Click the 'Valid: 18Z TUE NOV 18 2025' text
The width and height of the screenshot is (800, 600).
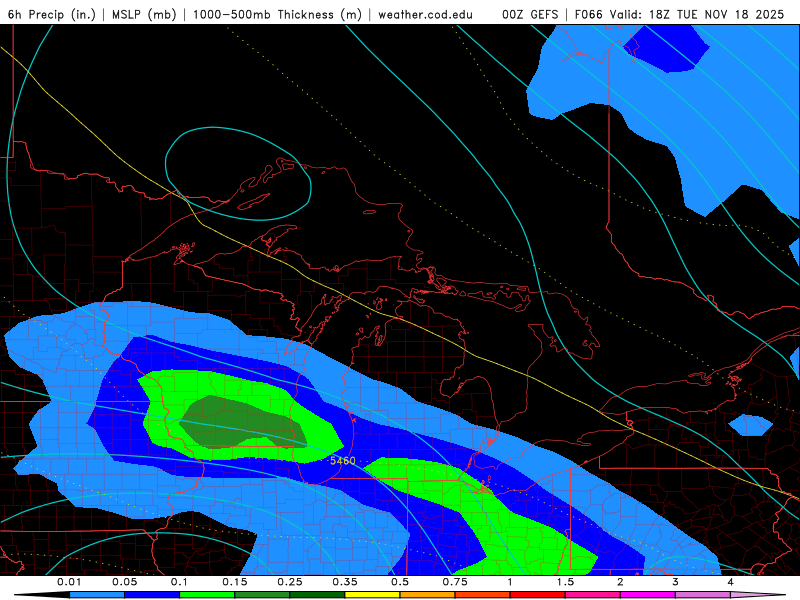click(x=697, y=14)
